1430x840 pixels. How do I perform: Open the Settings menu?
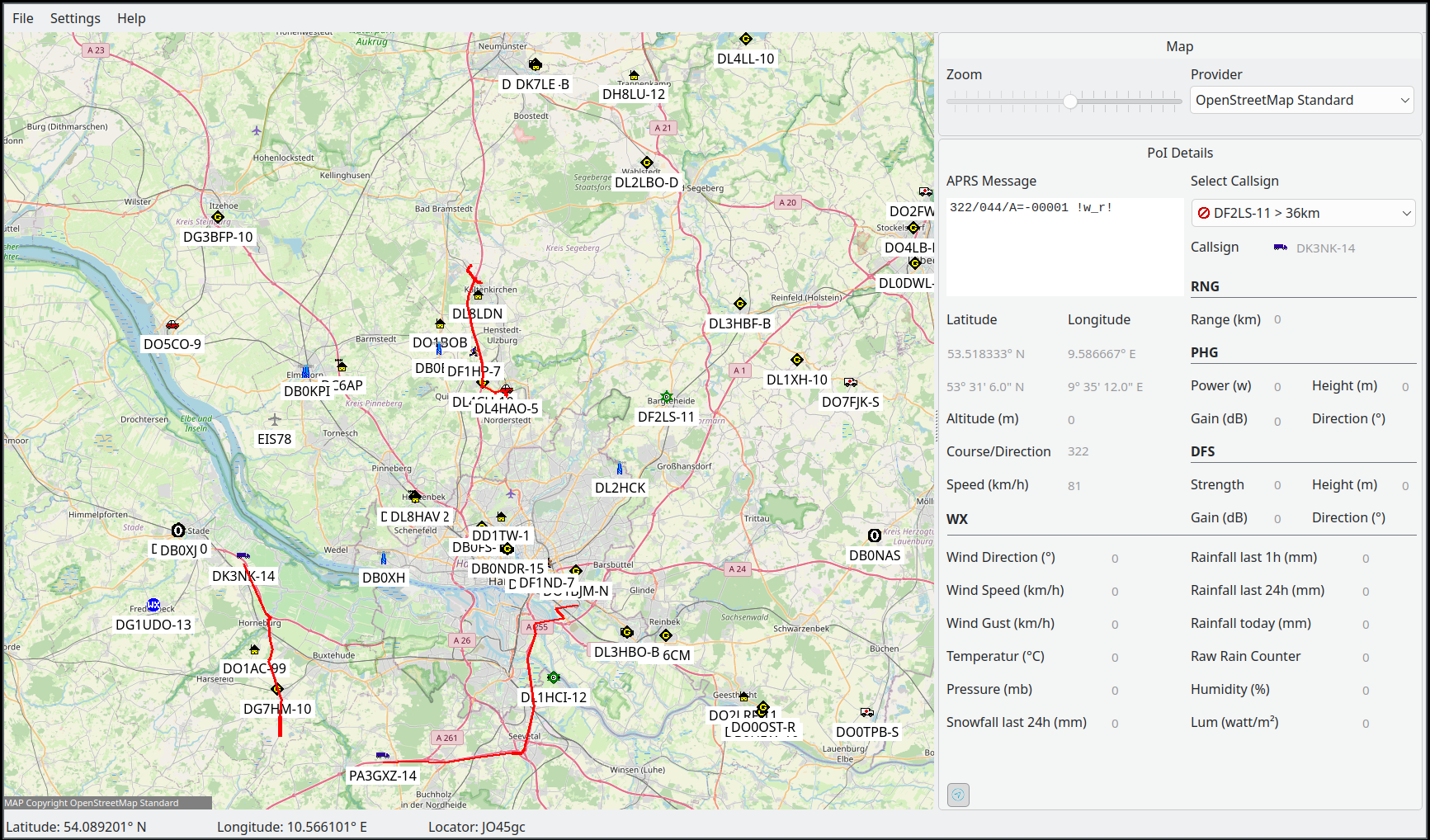[75, 18]
